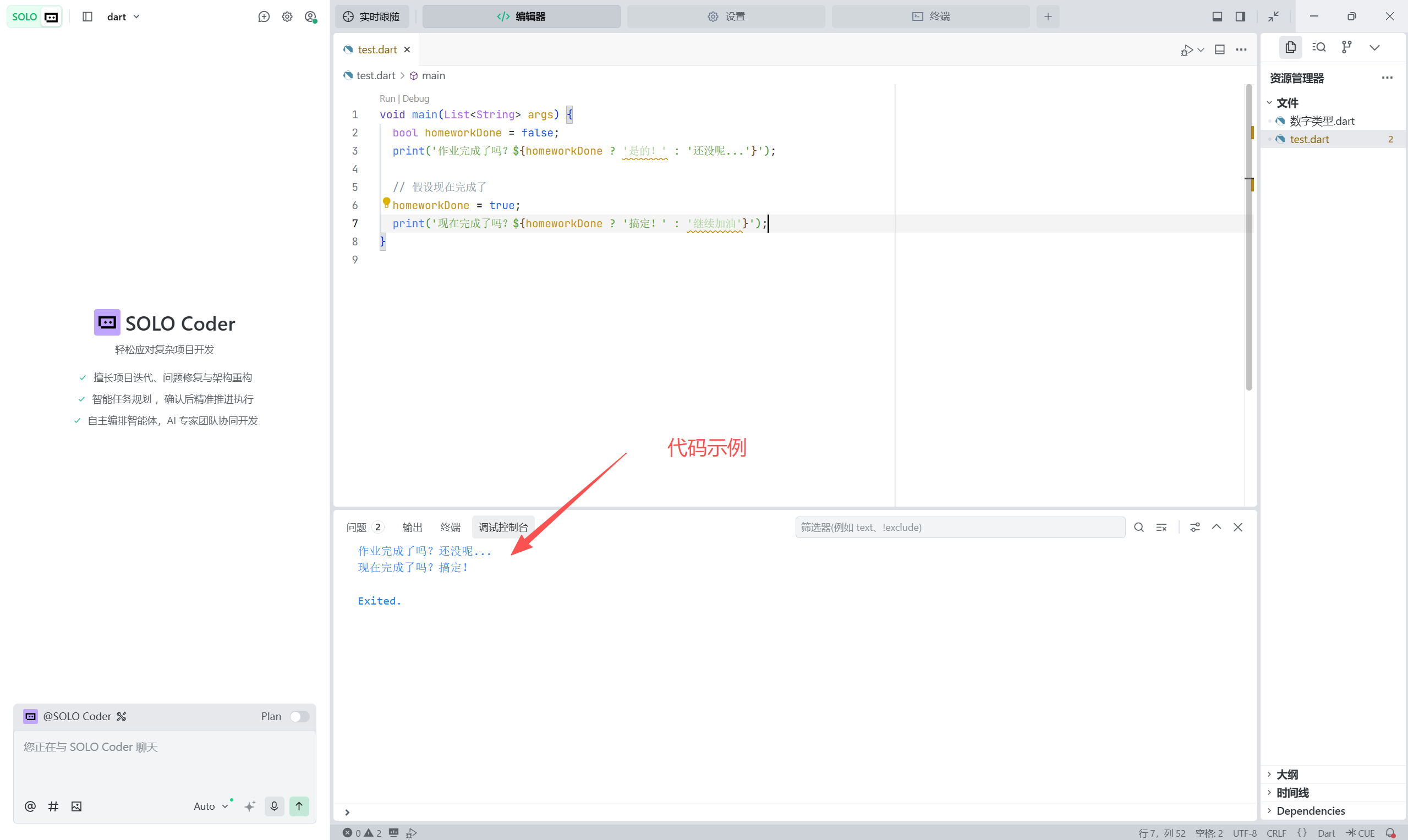Expand the 大纲 outline section
The height and width of the screenshot is (840, 1408).
pyautogui.click(x=1287, y=775)
